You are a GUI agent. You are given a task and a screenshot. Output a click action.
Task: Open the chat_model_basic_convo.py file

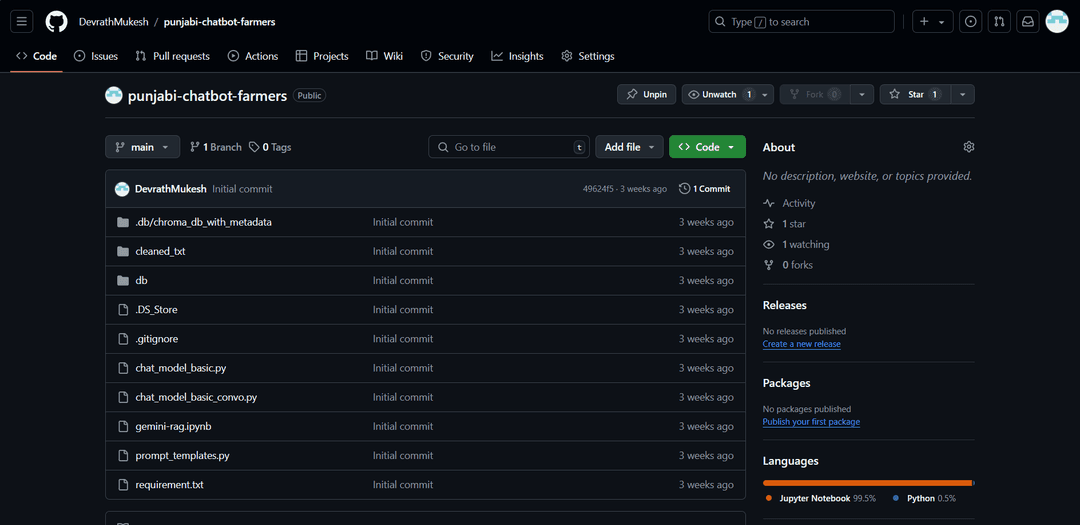(196, 397)
